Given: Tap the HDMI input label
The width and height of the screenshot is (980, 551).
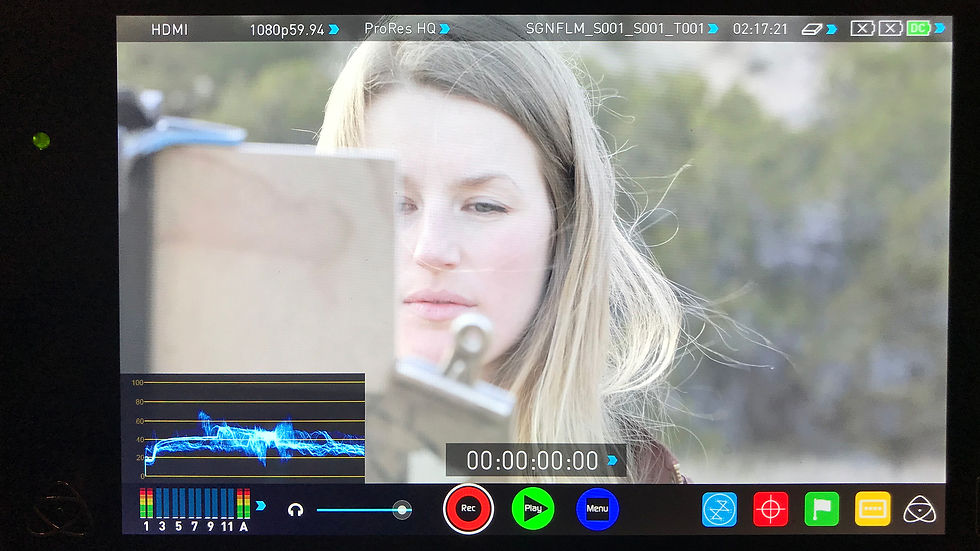Looking at the screenshot, I should [169, 30].
